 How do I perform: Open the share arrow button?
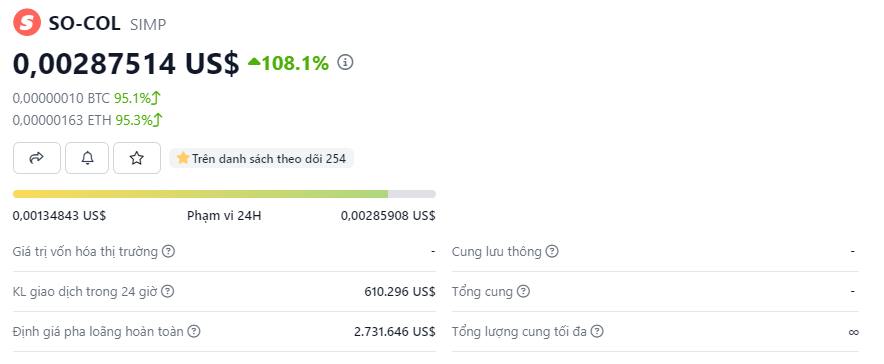click(x=37, y=158)
